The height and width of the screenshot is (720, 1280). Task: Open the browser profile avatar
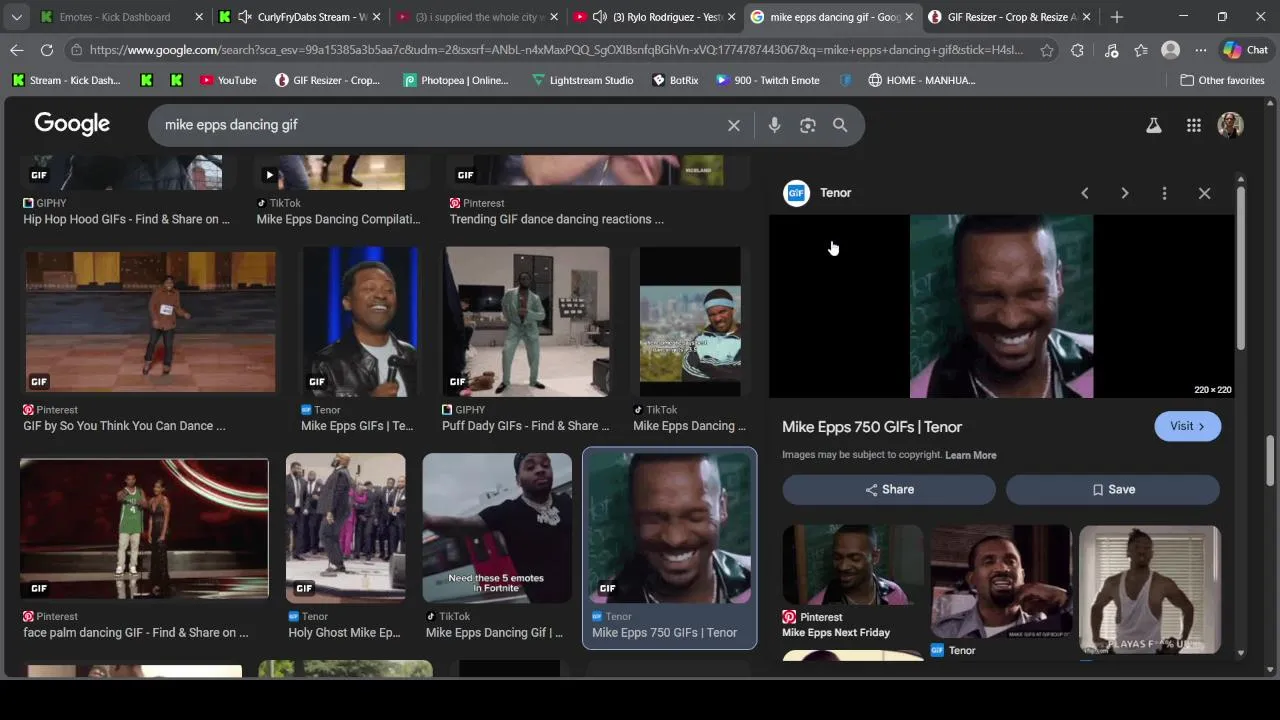pyautogui.click(x=1170, y=50)
